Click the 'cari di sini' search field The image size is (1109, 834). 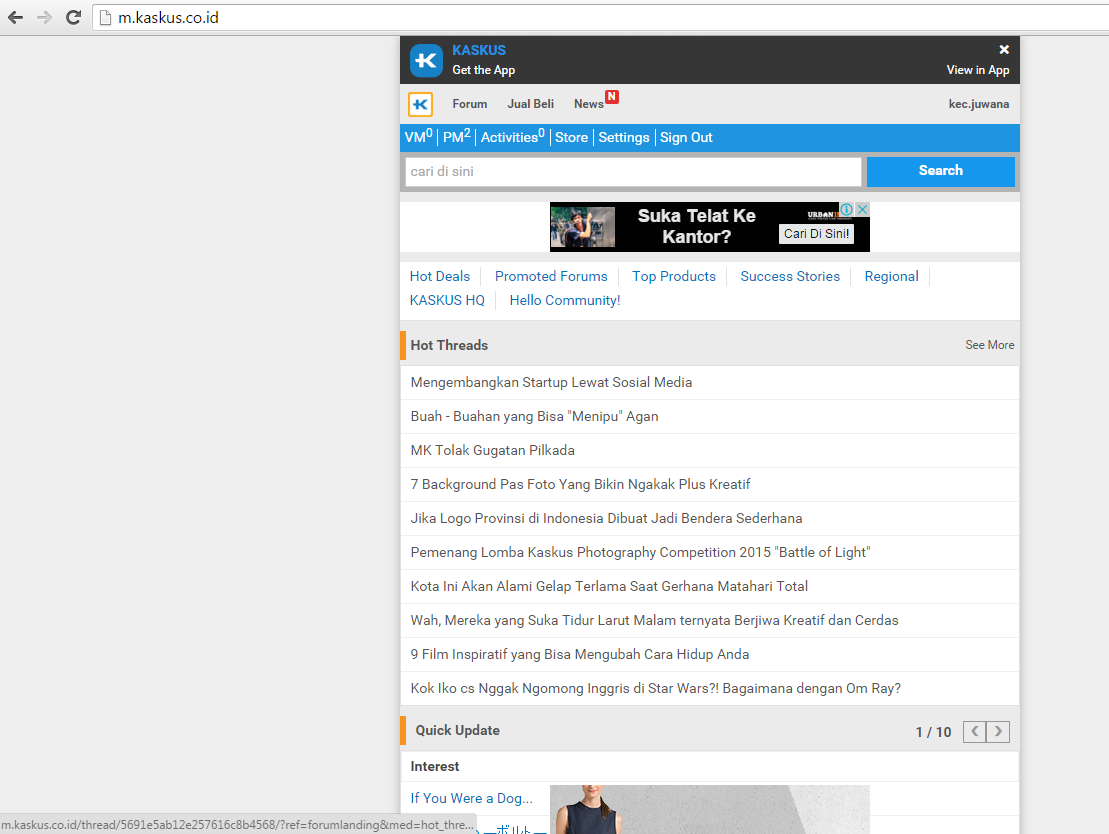click(x=633, y=172)
